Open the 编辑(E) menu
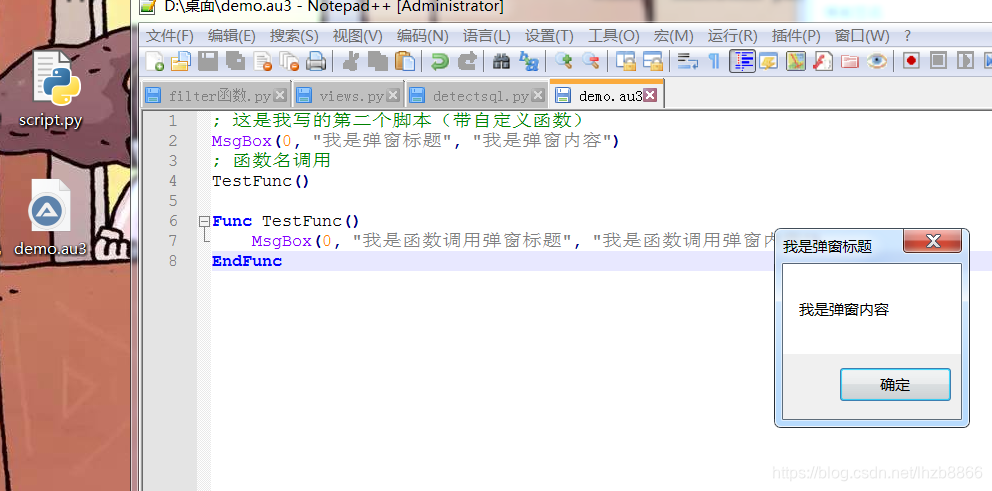Image resolution: width=992 pixels, height=491 pixels. 232,35
